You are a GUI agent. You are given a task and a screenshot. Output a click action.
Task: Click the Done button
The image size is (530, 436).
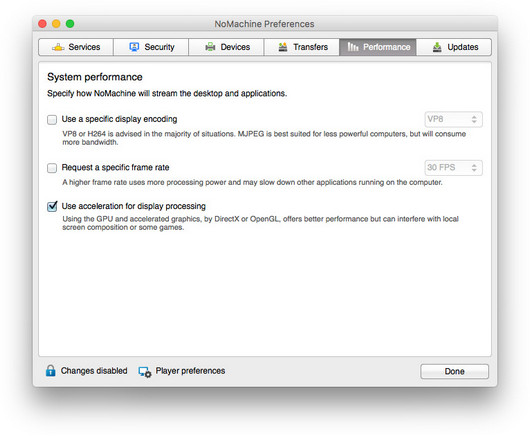point(454,371)
